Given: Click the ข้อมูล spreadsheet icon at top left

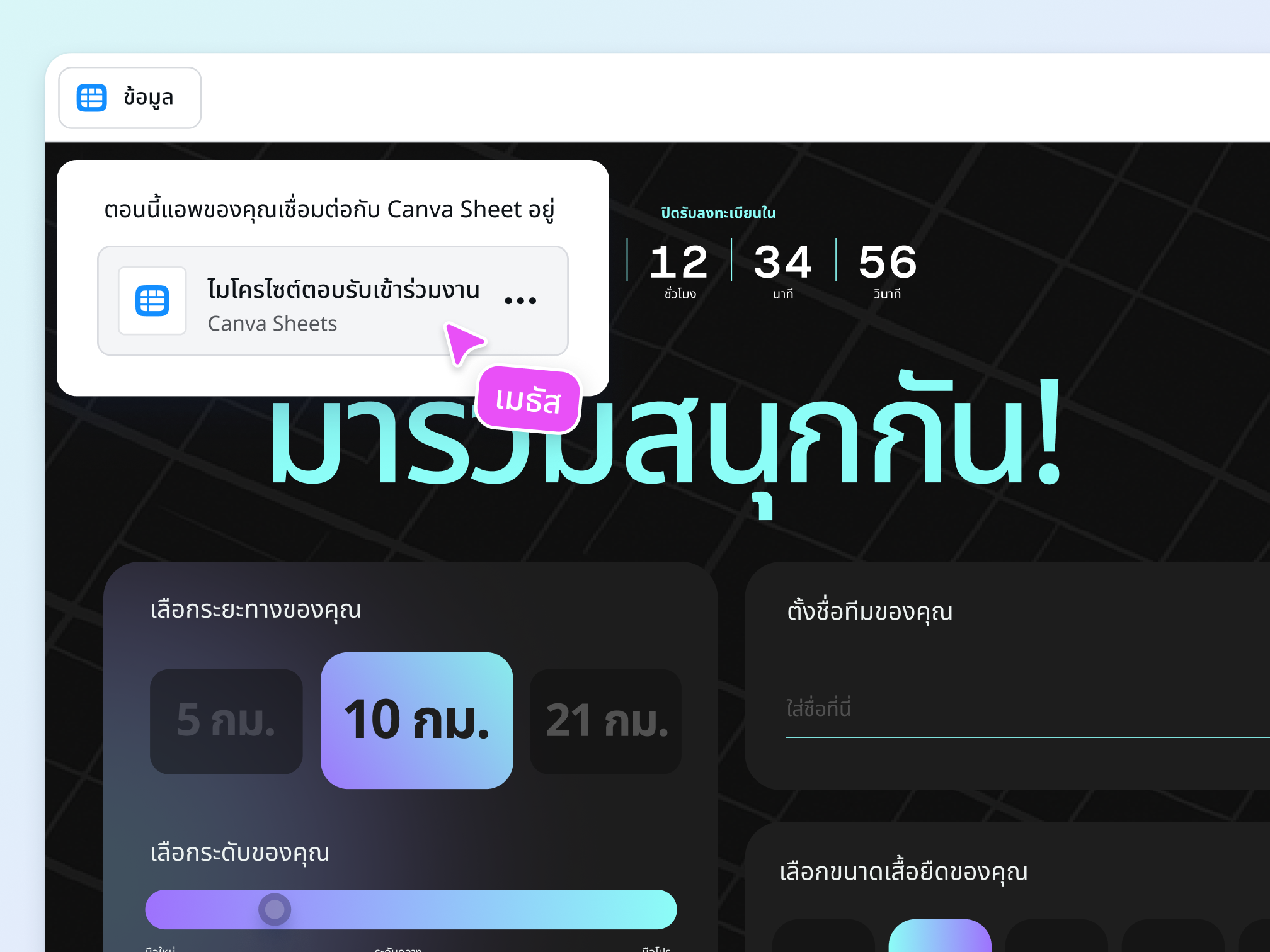Looking at the screenshot, I should [x=92, y=98].
